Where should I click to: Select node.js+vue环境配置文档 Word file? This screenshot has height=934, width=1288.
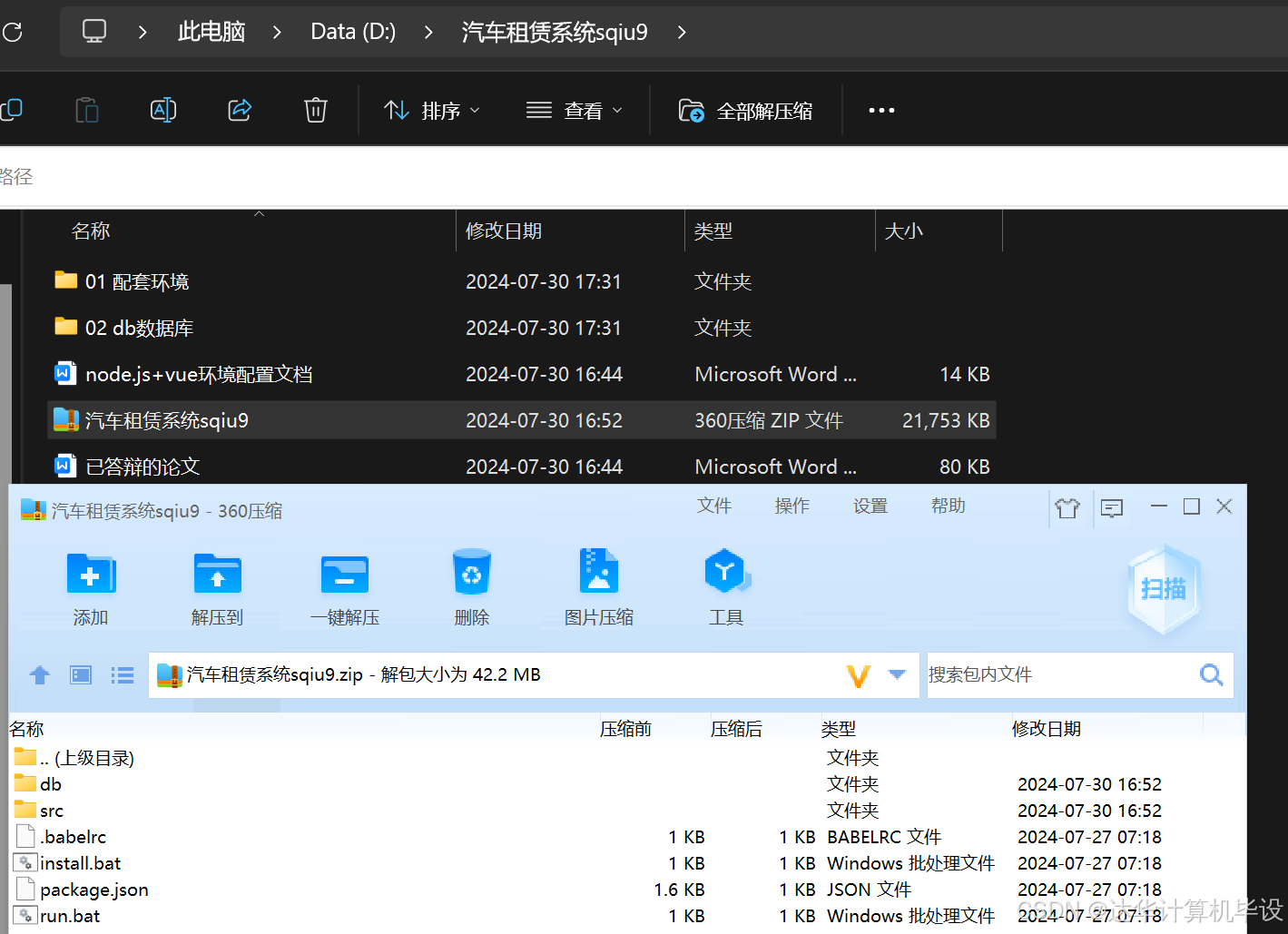click(x=522, y=374)
